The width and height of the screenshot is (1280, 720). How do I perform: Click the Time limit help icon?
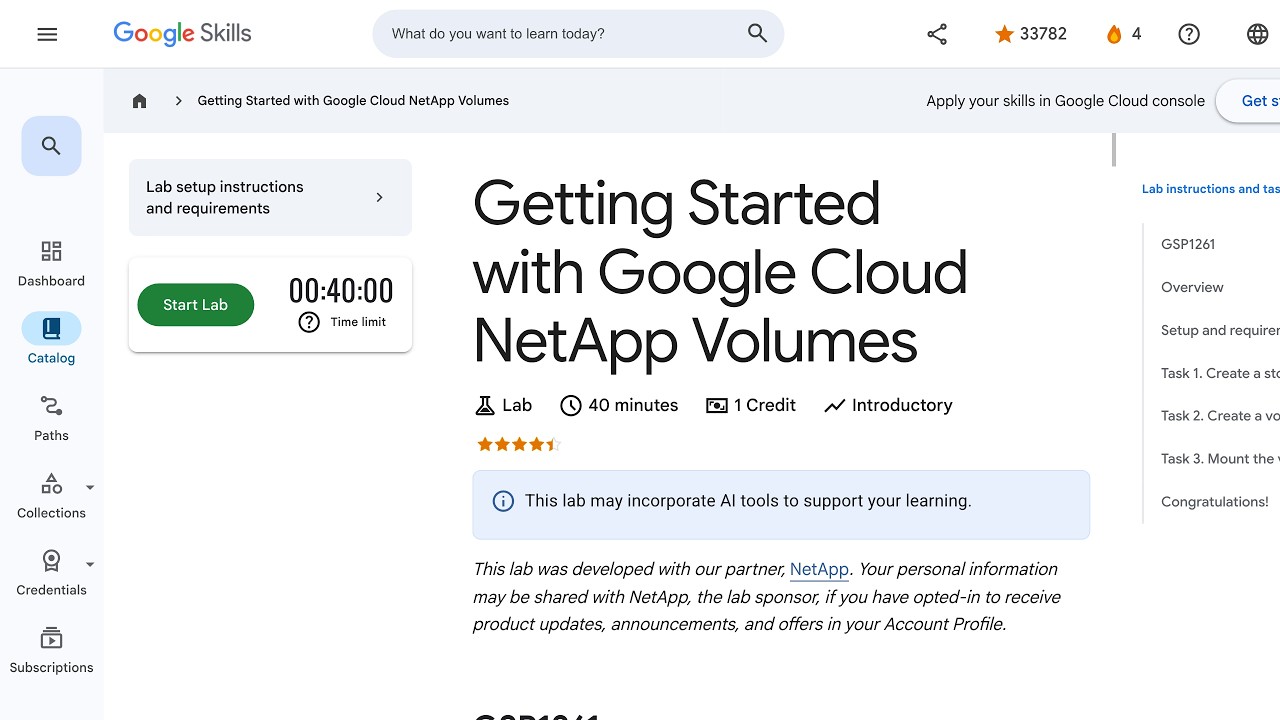[x=309, y=322]
